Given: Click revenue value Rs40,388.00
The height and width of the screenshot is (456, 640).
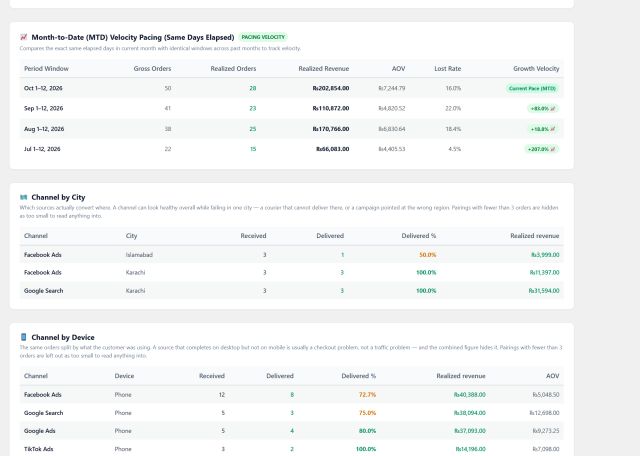Looking at the screenshot, I should point(470,395).
